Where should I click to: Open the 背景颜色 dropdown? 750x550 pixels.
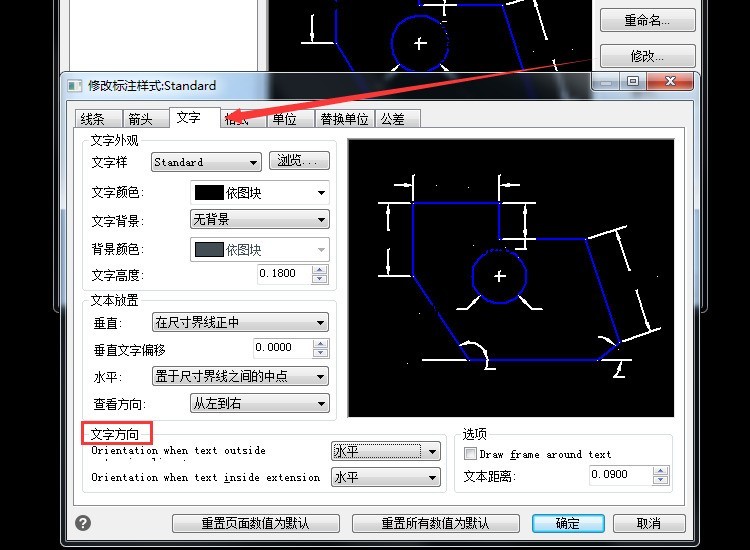[x=260, y=250]
